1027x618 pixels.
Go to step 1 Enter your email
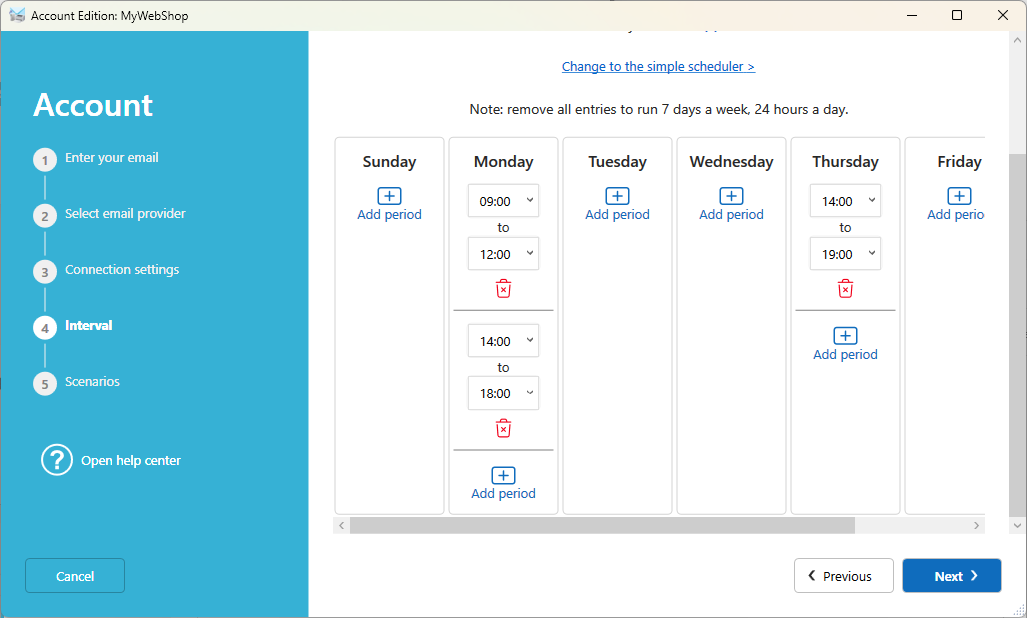point(96,158)
